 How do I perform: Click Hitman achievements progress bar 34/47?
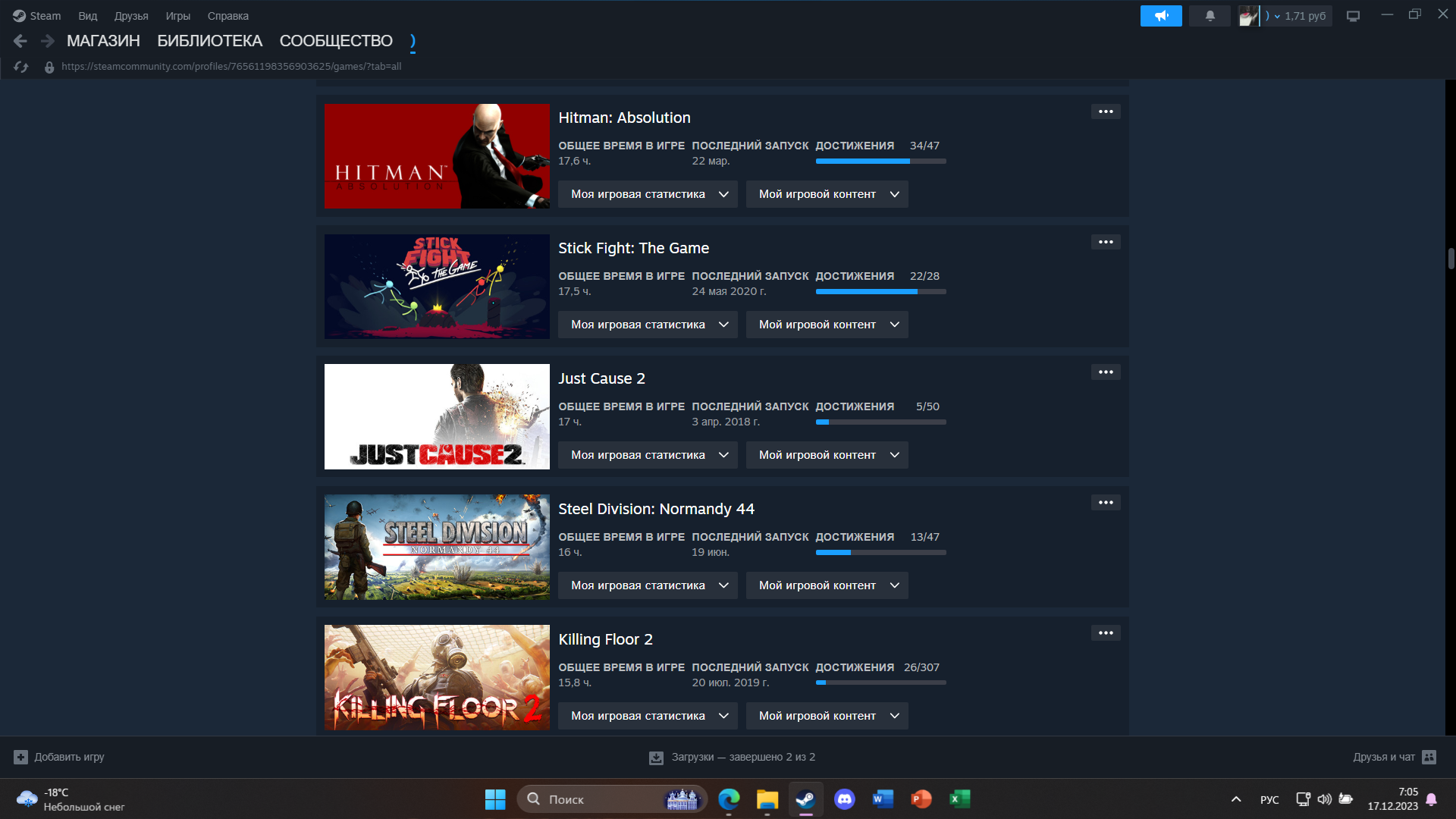880,161
